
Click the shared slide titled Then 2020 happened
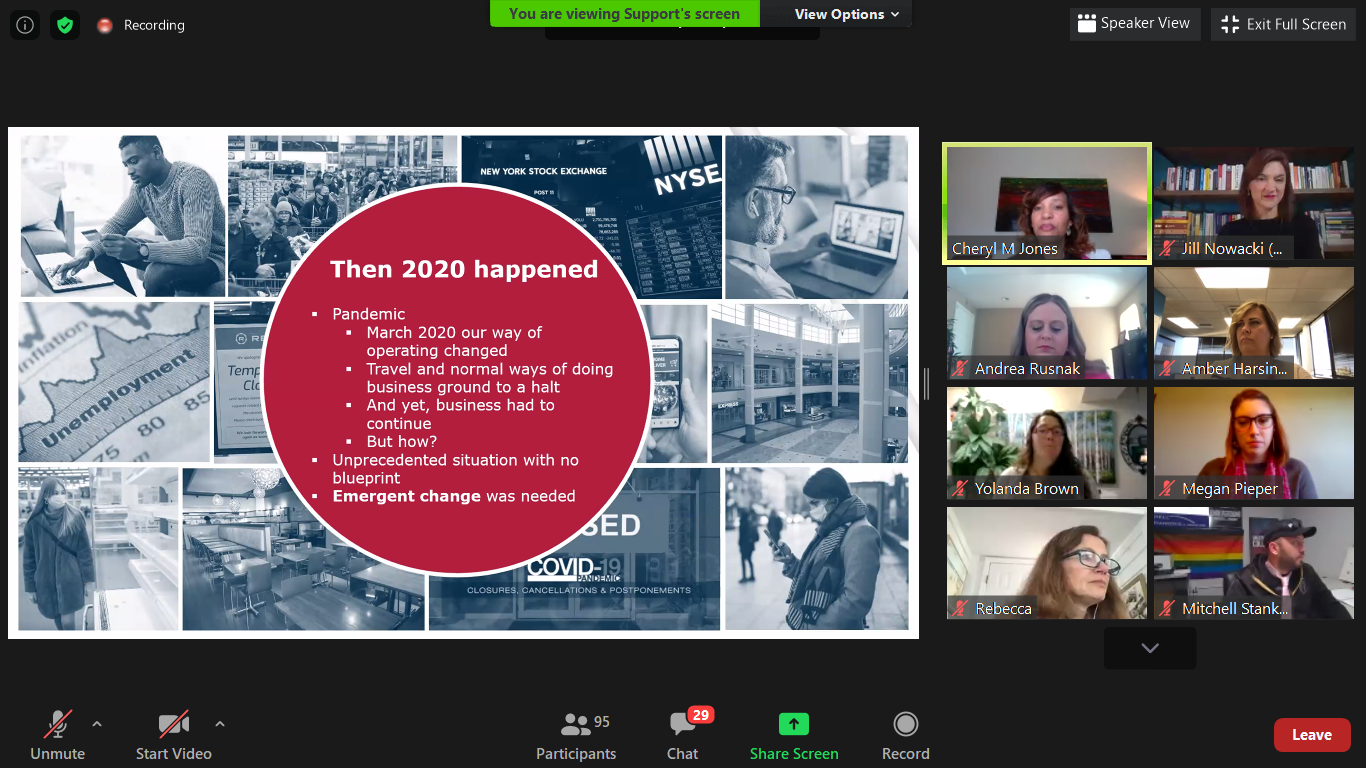pyautogui.click(x=463, y=382)
